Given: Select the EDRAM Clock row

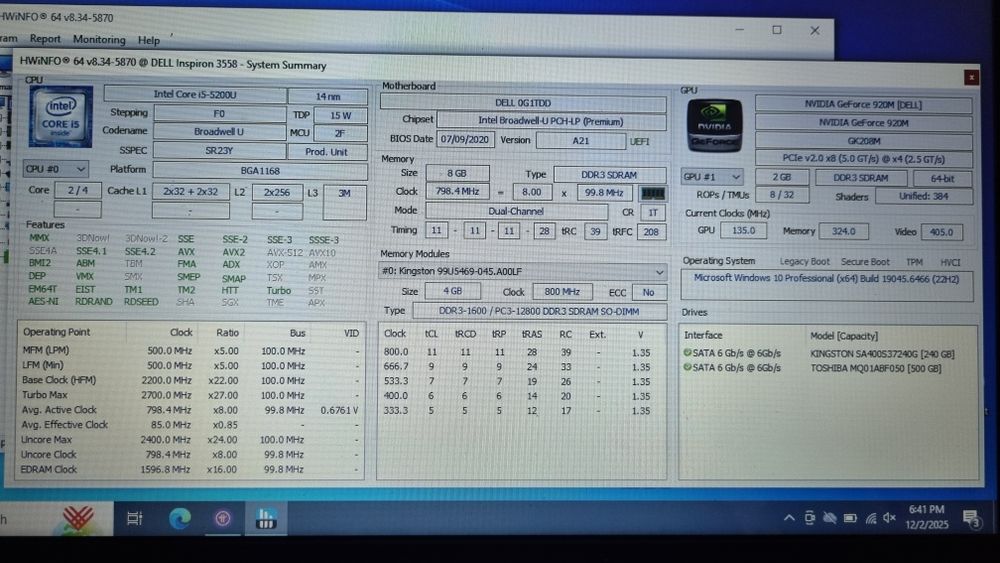Looking at the screenshot, I should pyautogui.click(x=190, y=469).
